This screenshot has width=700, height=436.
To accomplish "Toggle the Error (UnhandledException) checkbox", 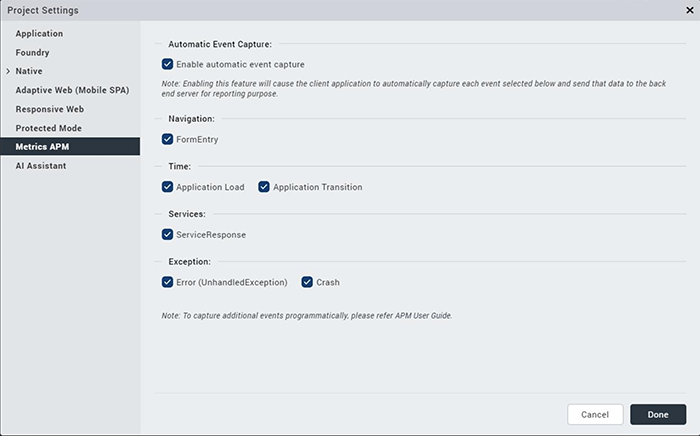I will [167, 282].
